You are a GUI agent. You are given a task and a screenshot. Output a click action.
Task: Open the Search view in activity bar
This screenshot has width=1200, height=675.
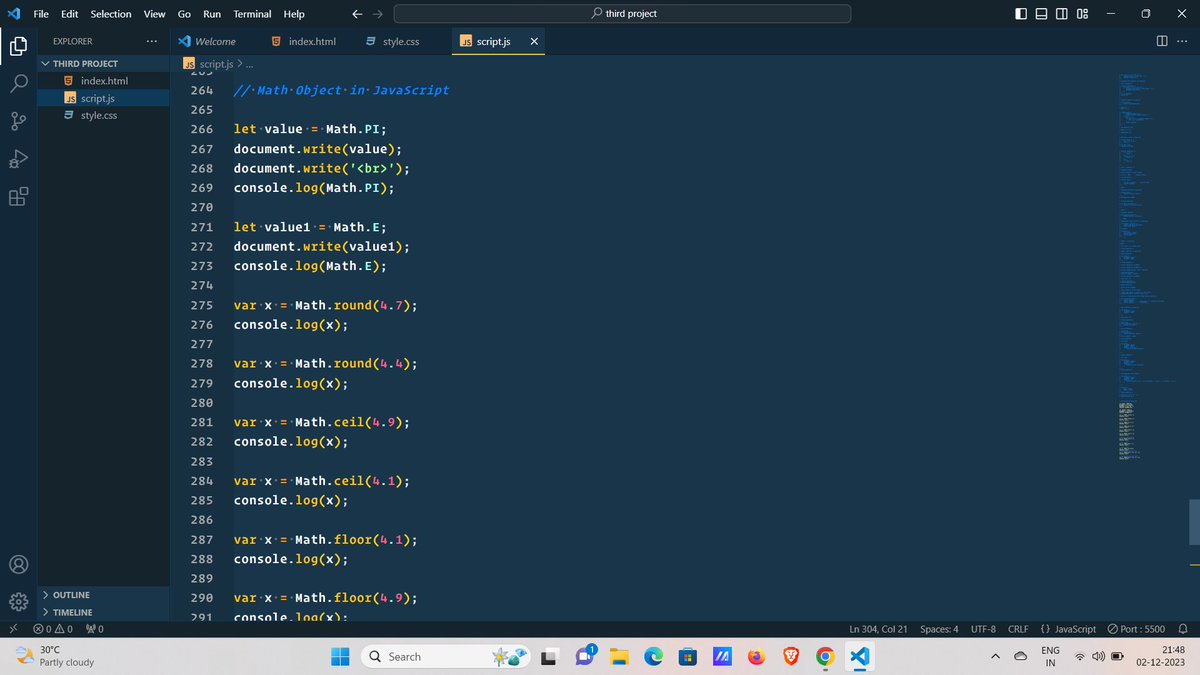pyautogui.click(x=18, y=84)
